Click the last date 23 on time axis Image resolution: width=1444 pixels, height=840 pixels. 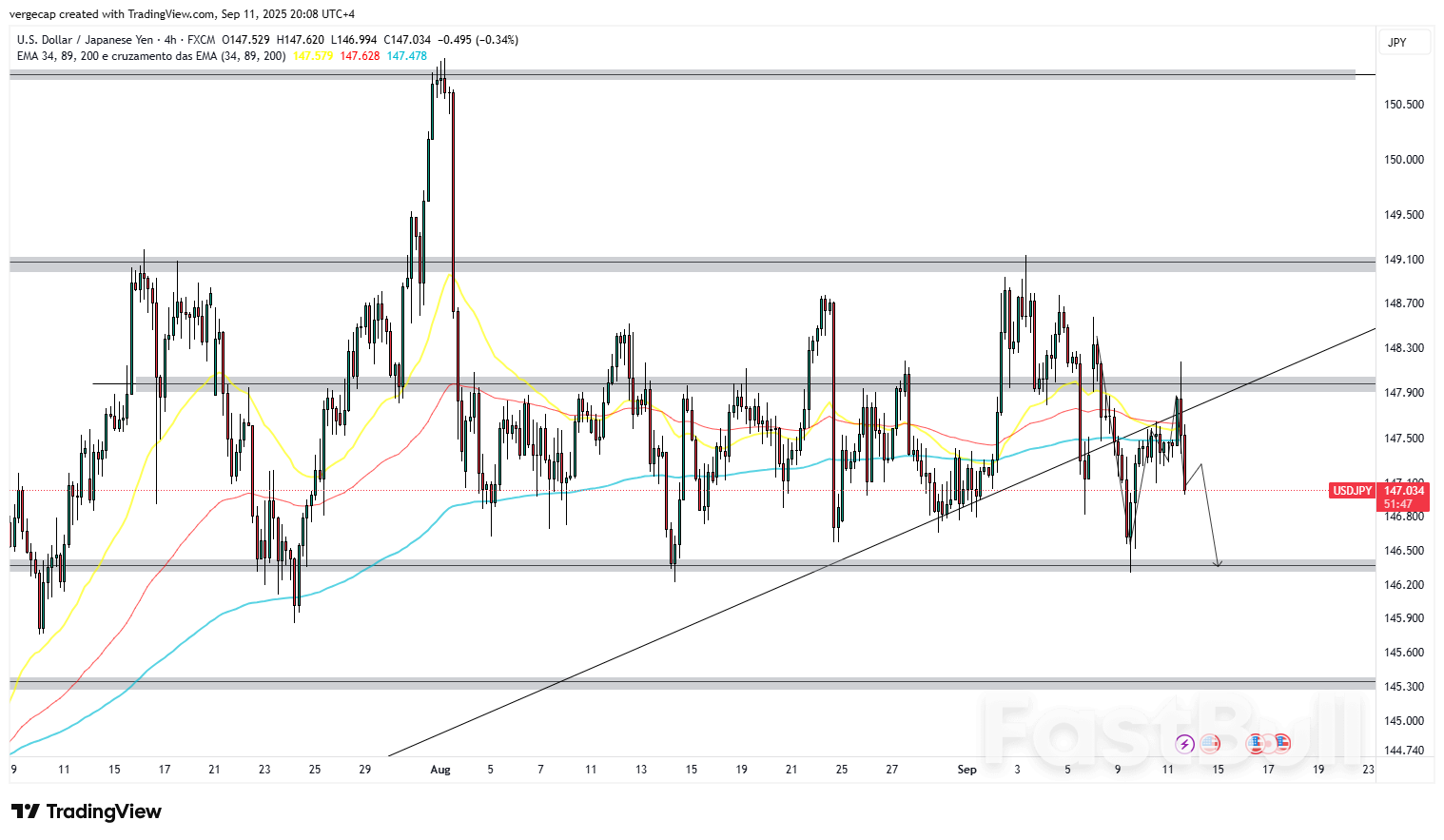tap(1368, 770)
